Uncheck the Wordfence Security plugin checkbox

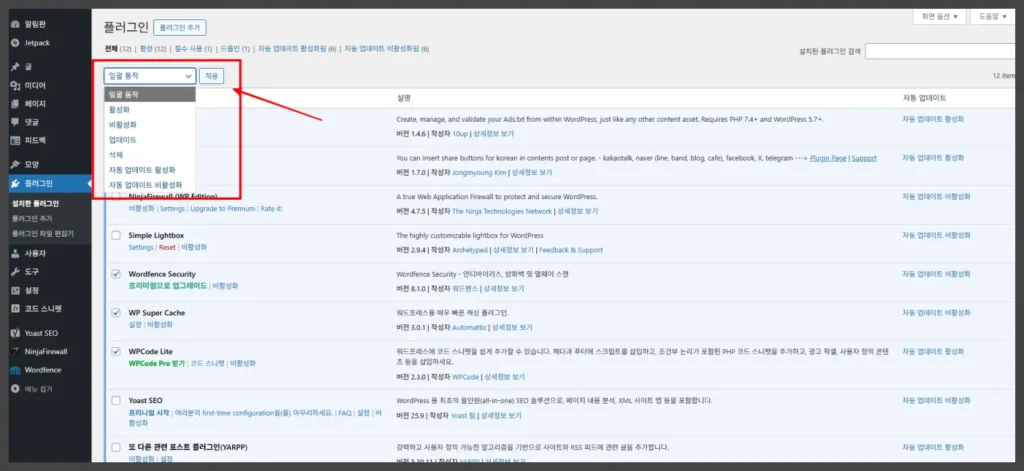pyautogui.click(x=116, y=274)
